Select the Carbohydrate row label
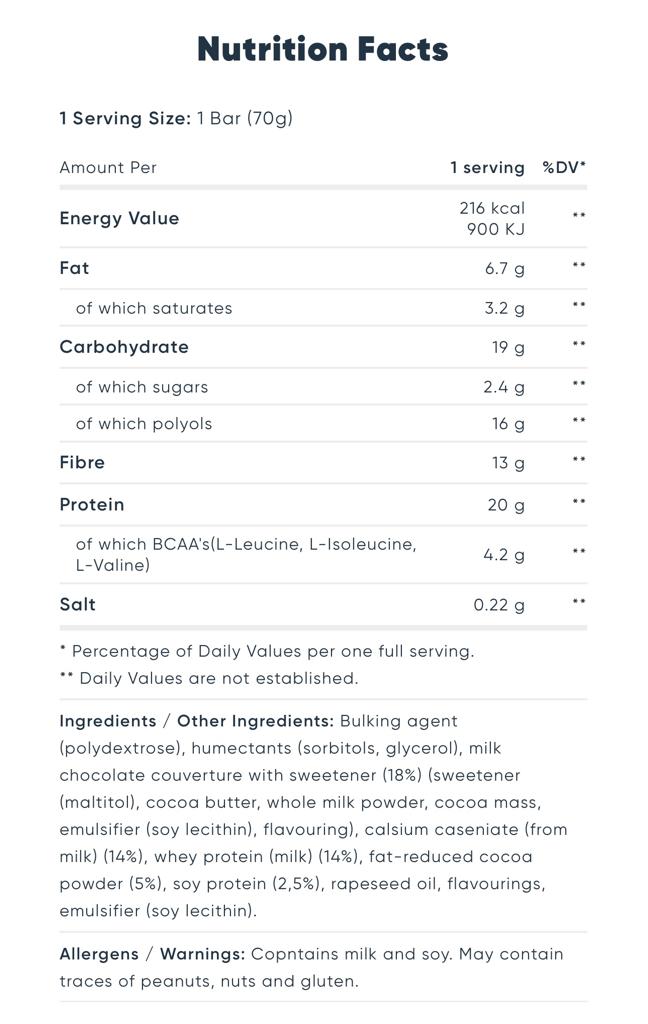Image resolution: width=648 pixels, height=1024 pixels. click(124, 347)
